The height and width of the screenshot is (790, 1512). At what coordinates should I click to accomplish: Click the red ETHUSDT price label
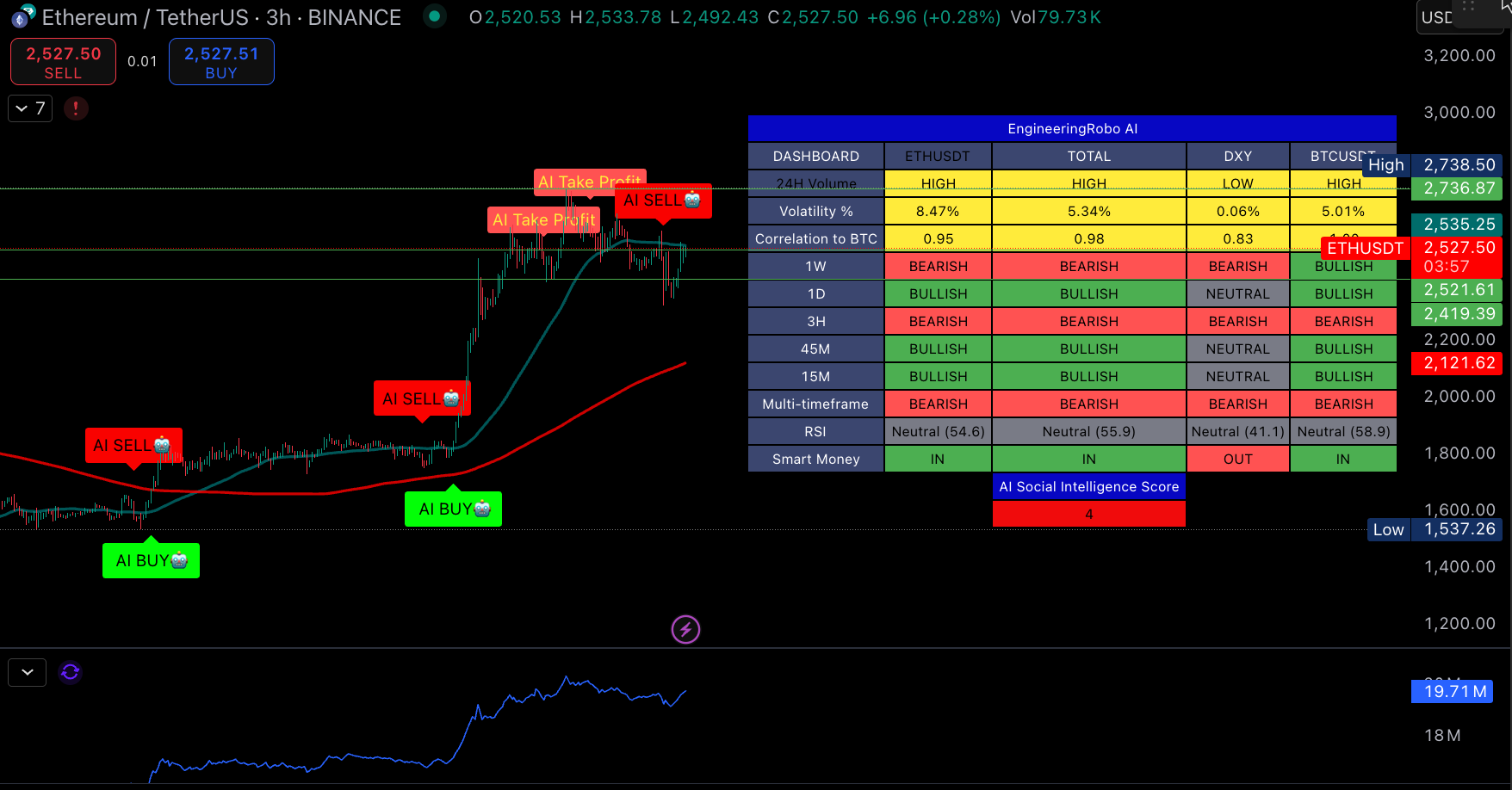(x=1365, y=248)
